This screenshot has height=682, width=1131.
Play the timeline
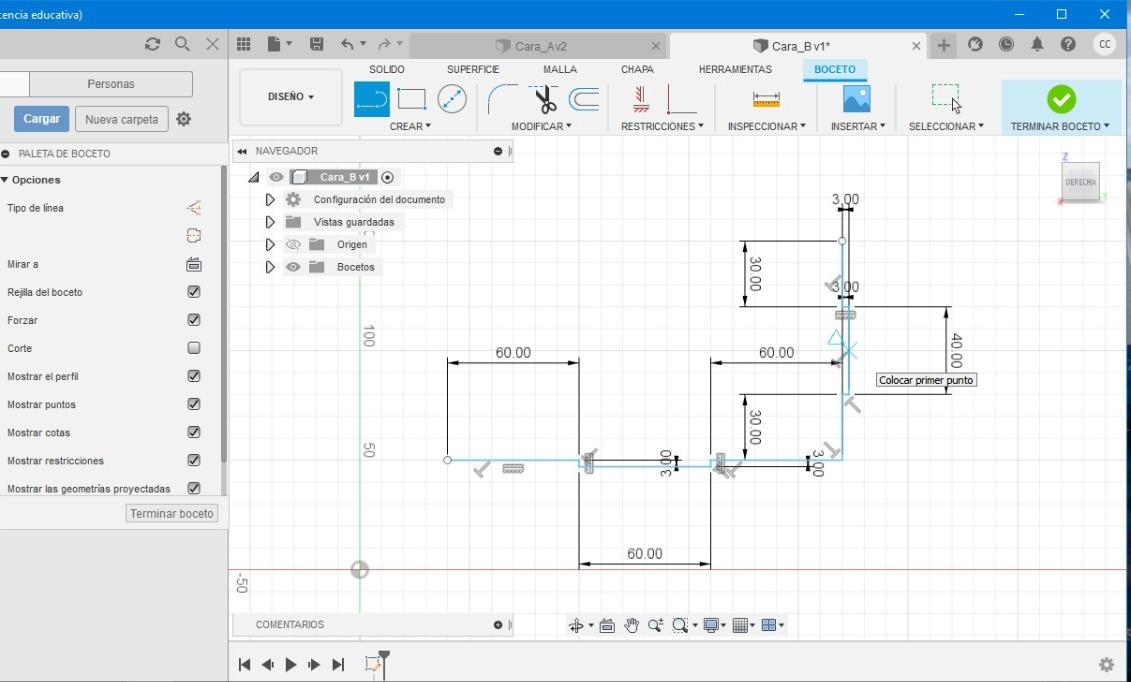coord(291,664)
